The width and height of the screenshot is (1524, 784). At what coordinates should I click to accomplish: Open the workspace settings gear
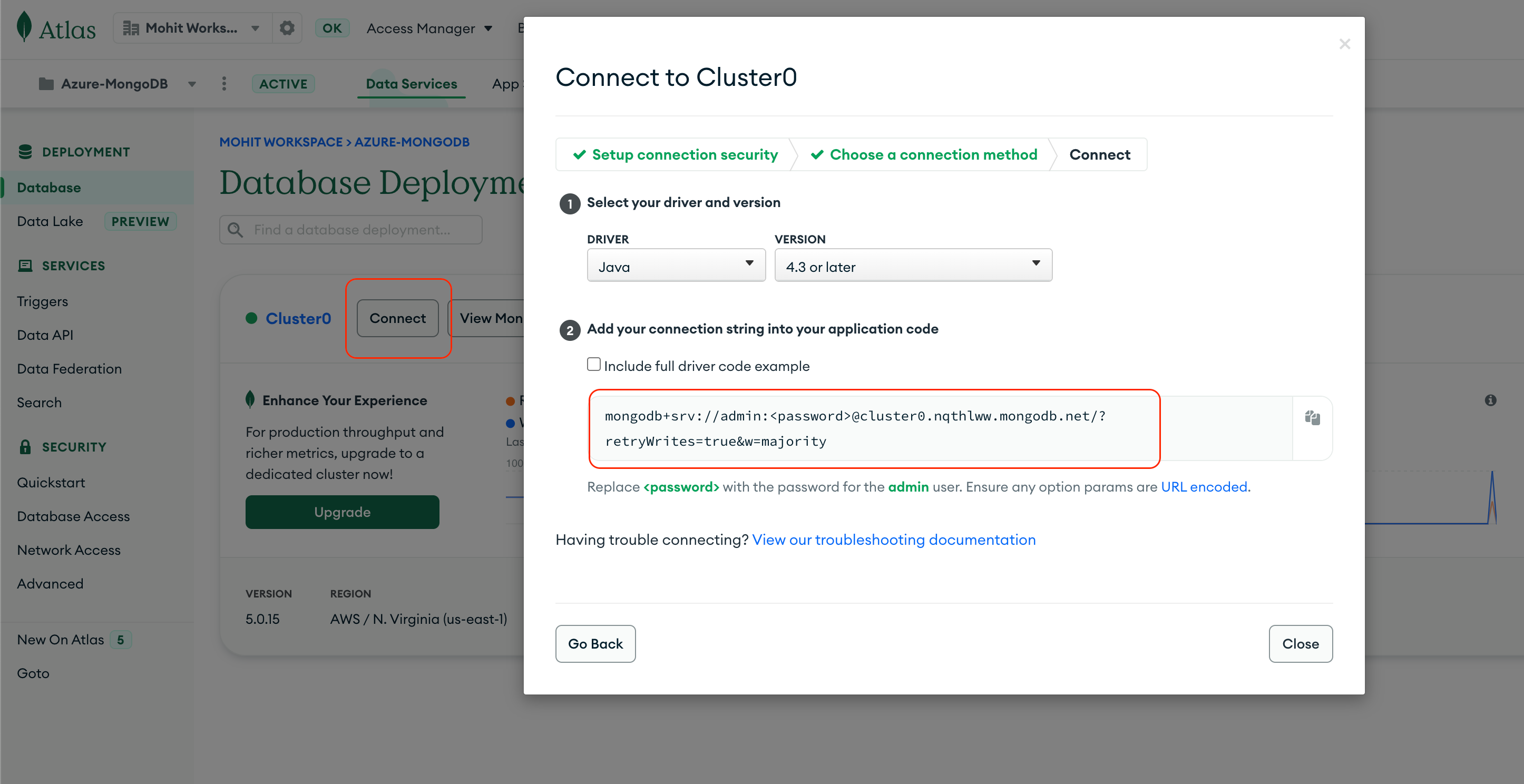coord(288,27)
